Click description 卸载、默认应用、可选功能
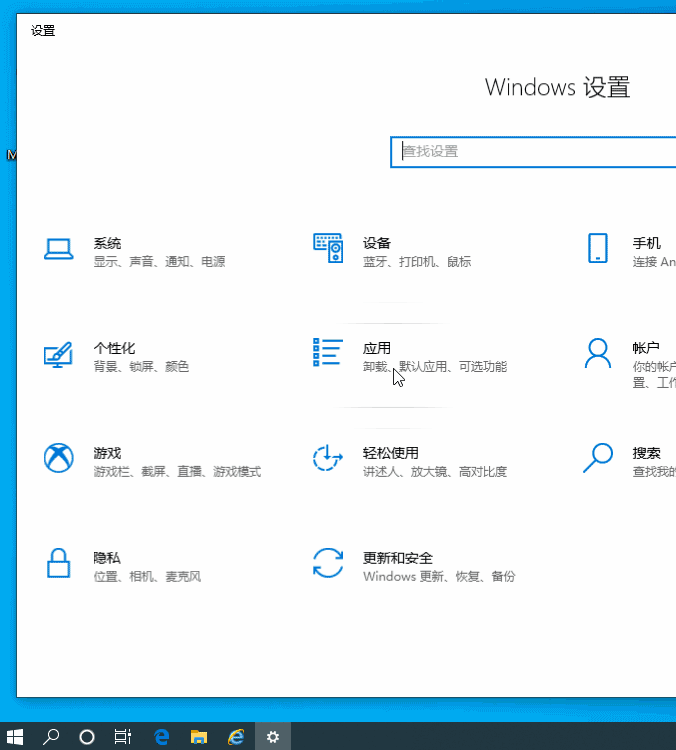 point(435,367)
